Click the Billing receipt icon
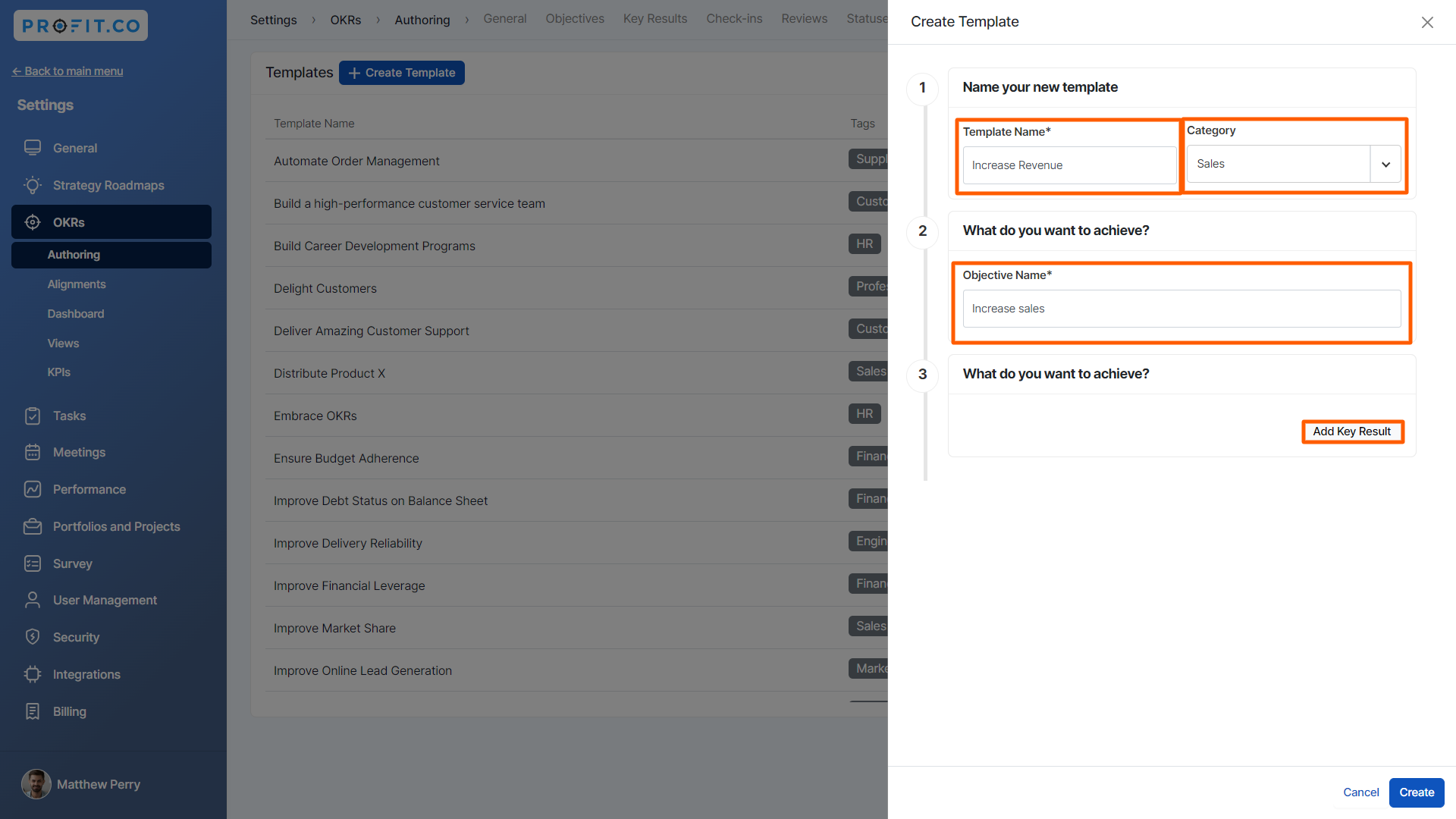This screenshot has height=819, width=1456. pos(32,711)
